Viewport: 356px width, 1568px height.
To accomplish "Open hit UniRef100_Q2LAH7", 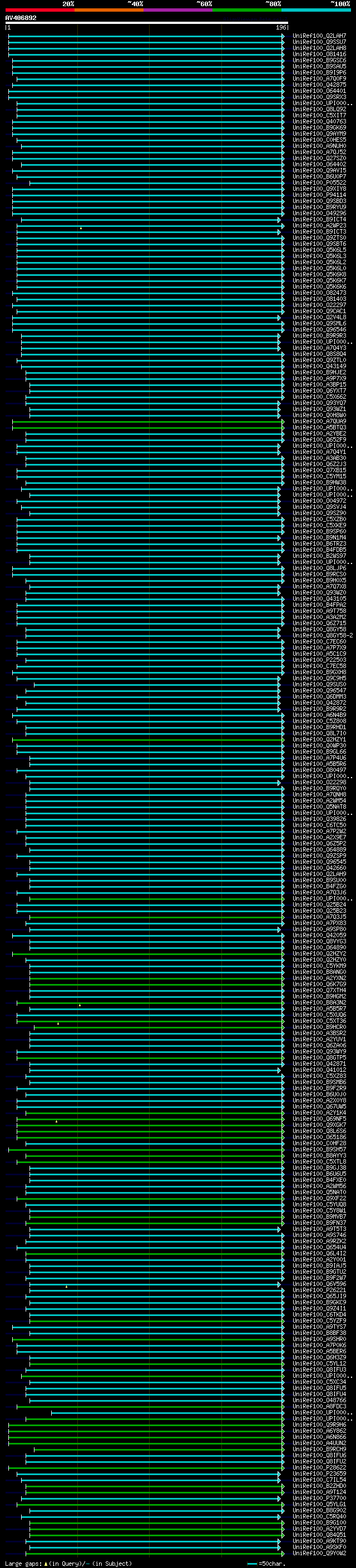I will pyautogui.click(x=319, y=36).
